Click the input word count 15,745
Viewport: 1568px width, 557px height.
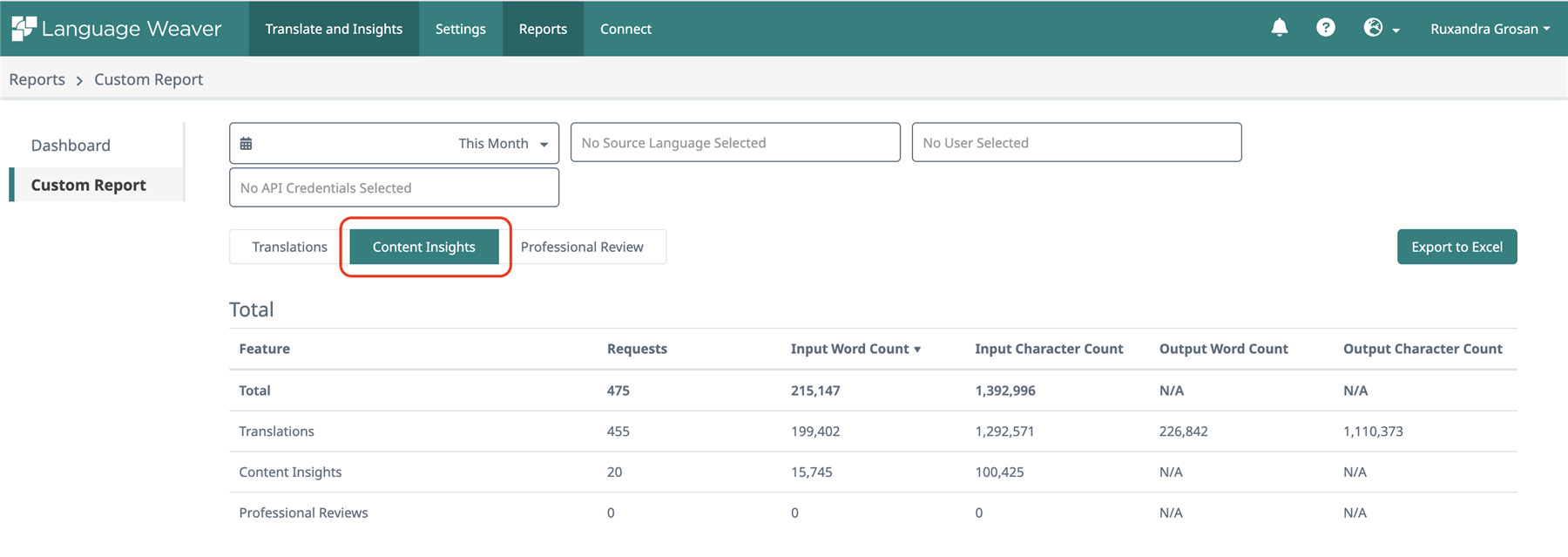pos(811,472)
